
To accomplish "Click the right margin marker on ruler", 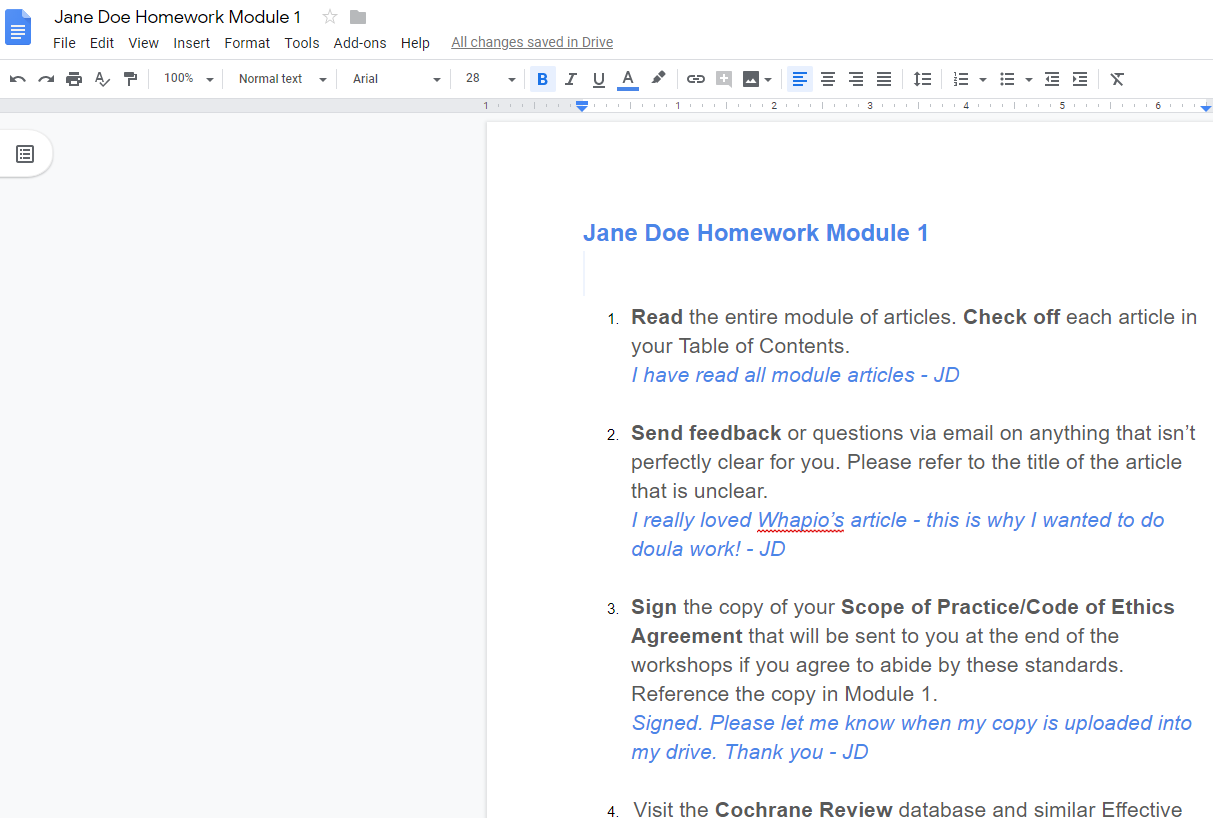I will point(1206,107).
